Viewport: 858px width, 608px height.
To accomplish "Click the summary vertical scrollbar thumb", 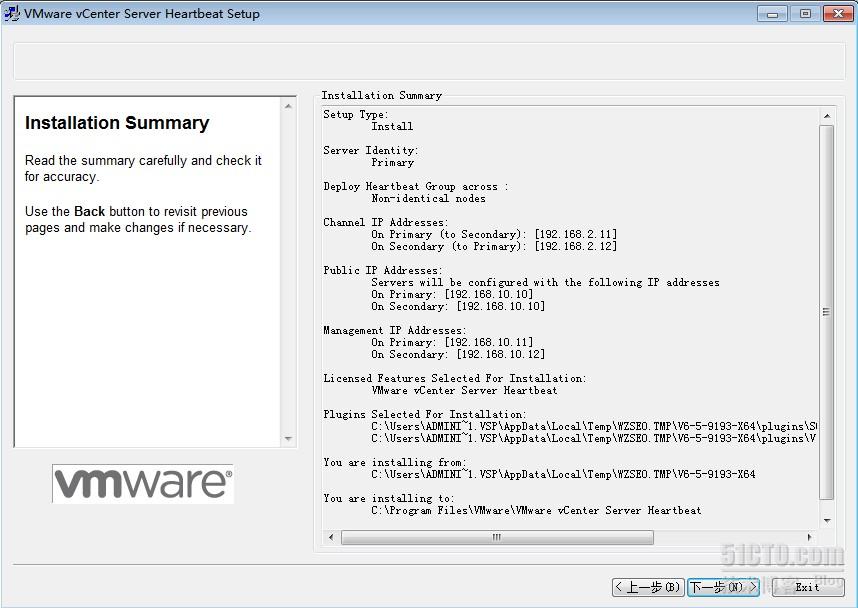I will click(826, 312).
